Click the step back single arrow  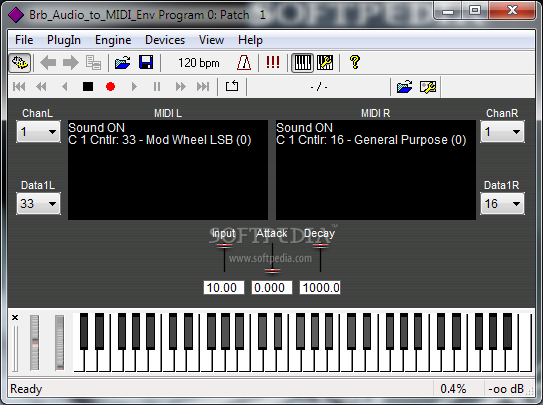[x=64, y=86]
